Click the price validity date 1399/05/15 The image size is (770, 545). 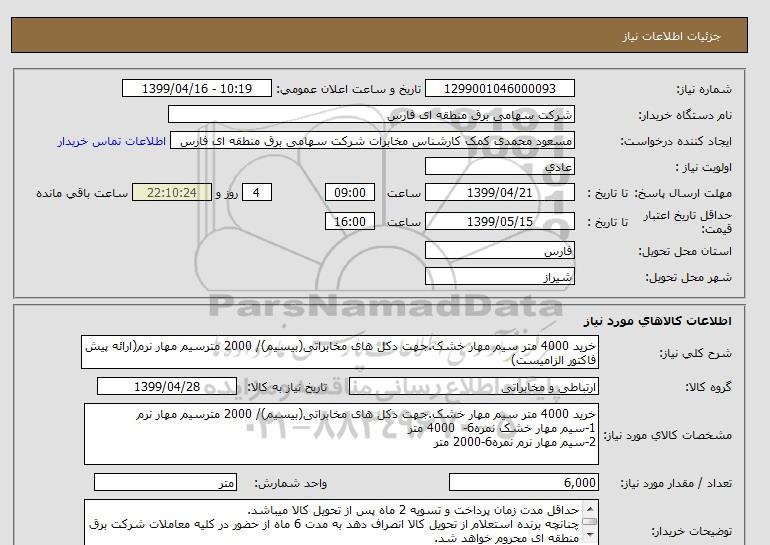pos(499,221)
